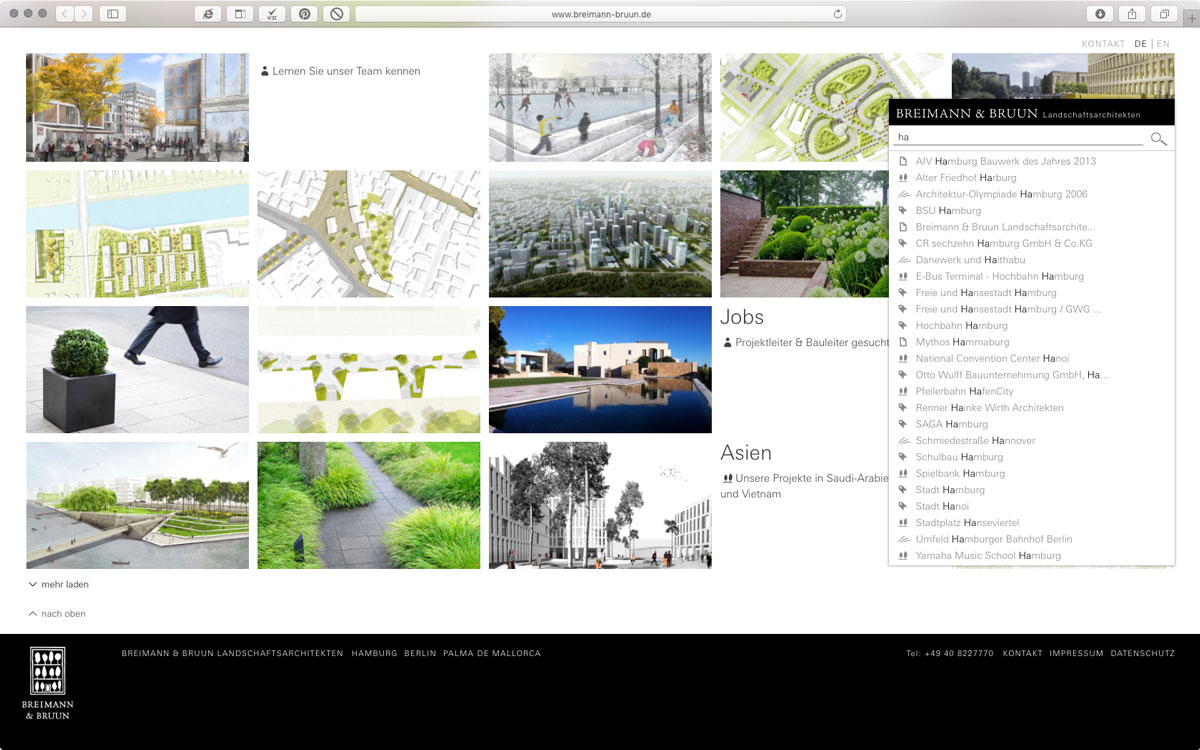Click the Safari share icon

(1132, 14)
